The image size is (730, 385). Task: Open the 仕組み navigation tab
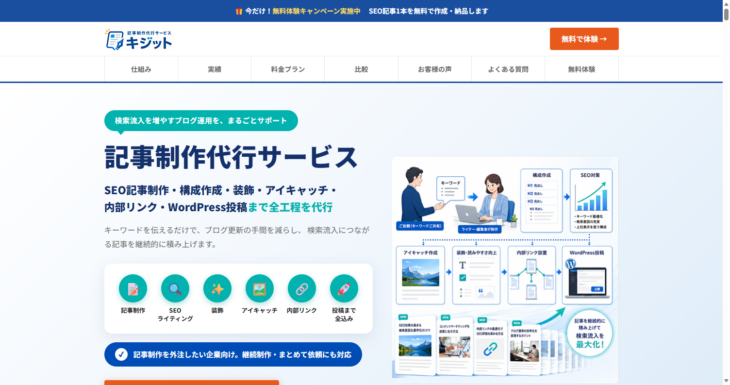[x=141, y=69]
